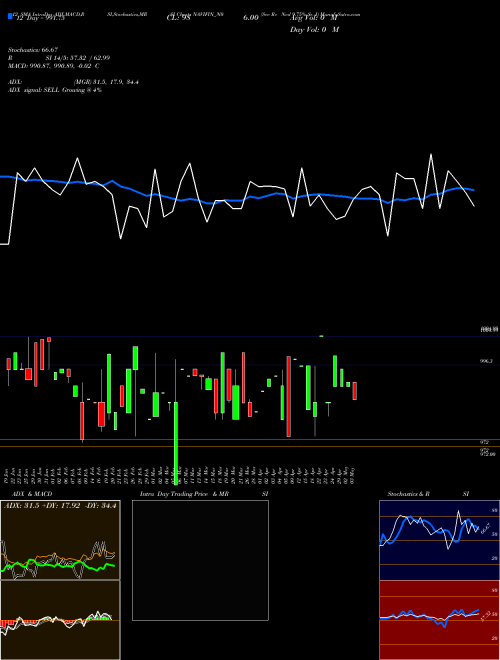Select the 'SI 14/3: 57.32 / 62.99' value
500x660 pixels.
click(x=77, y=58)
